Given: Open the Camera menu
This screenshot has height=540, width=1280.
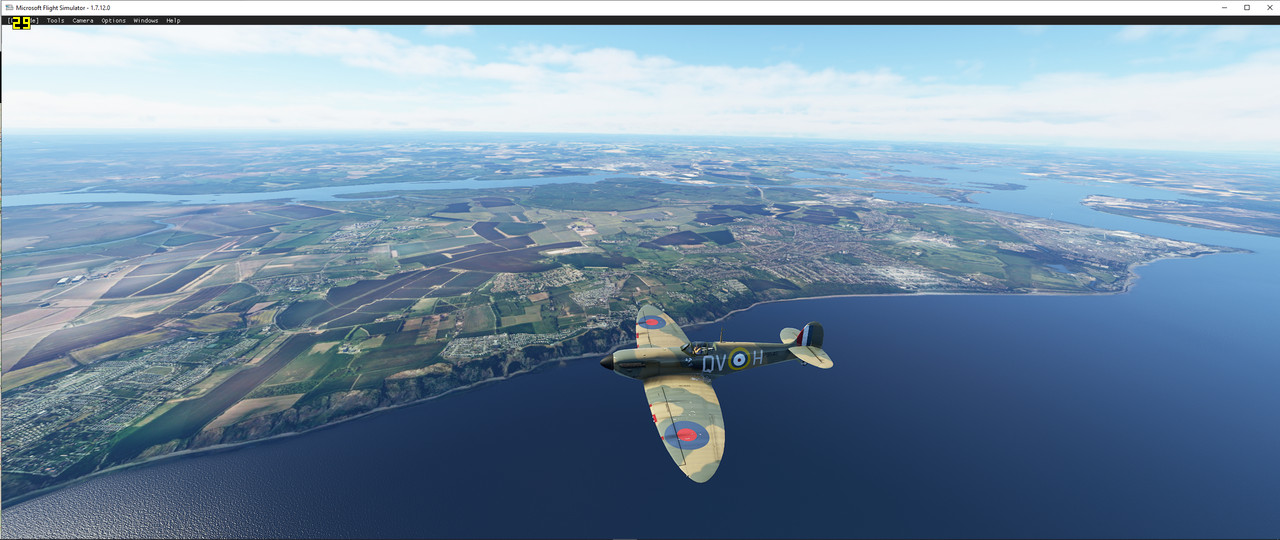Looking at the screenshot, I should (x=82, y=20).
